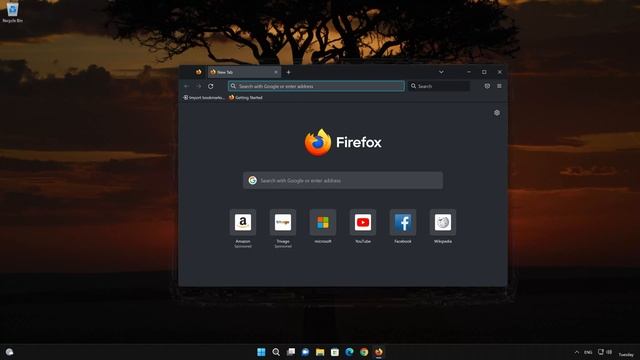Launch Microsoft Edge from taskbar
The width and height of the screenshot is (640, 360).
click(x=349, y=352)
